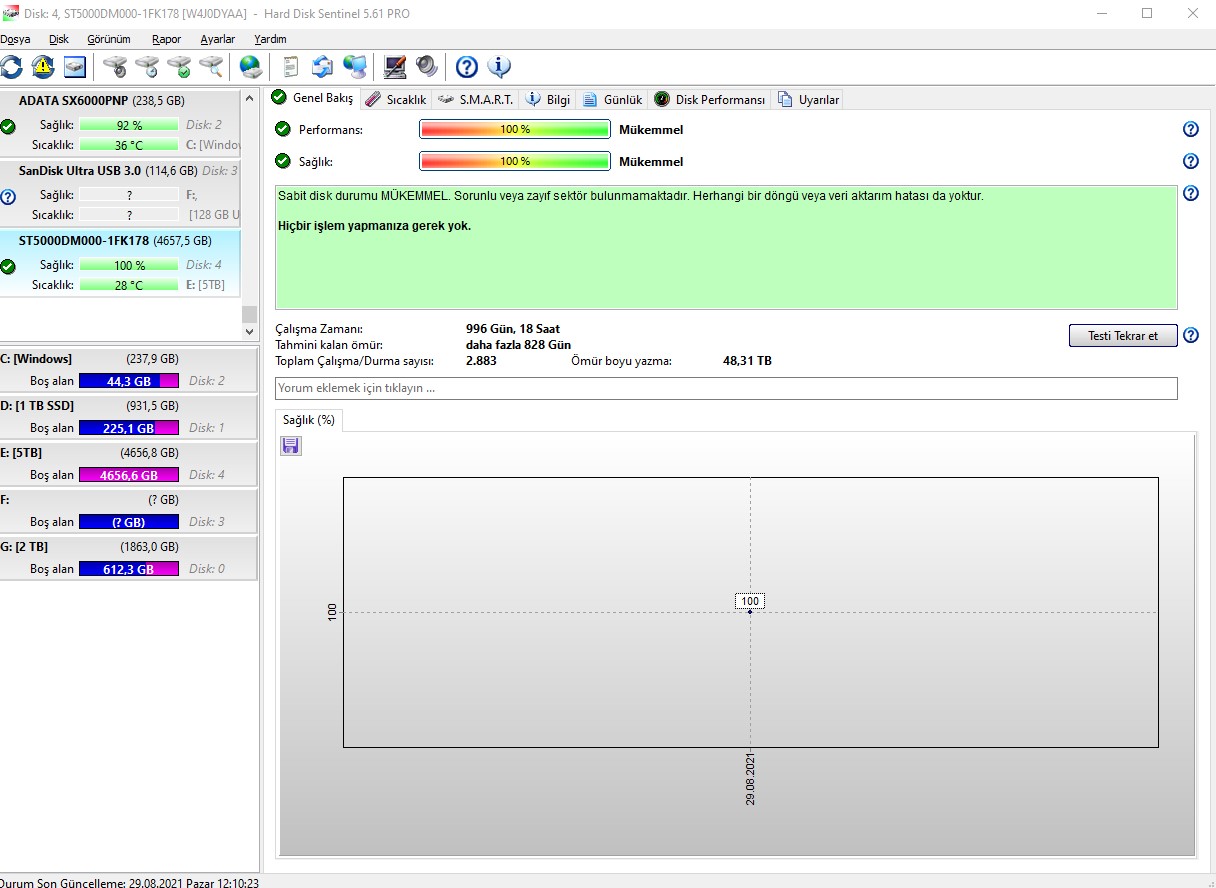Click the globe with disk toolbar icon
Image resolution: width=1216 pixels, height=888 pixels.
(251, 67)
